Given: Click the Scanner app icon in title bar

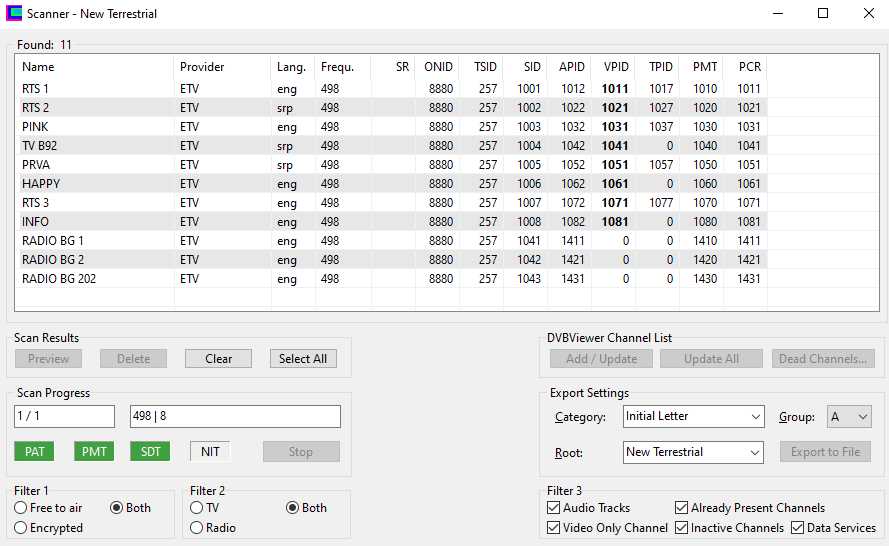Looking at the screenshot, I should pos(14,13).
